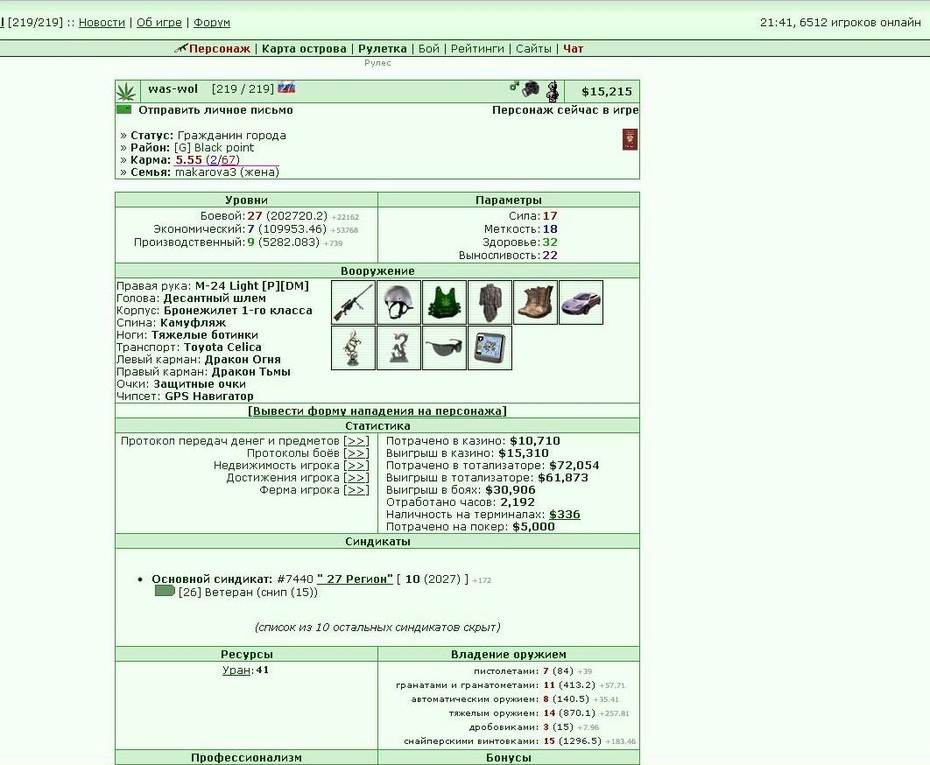Click the male gender symbol icon
The height and width of the screenshot is (765, 930).
tap(514, 87)
